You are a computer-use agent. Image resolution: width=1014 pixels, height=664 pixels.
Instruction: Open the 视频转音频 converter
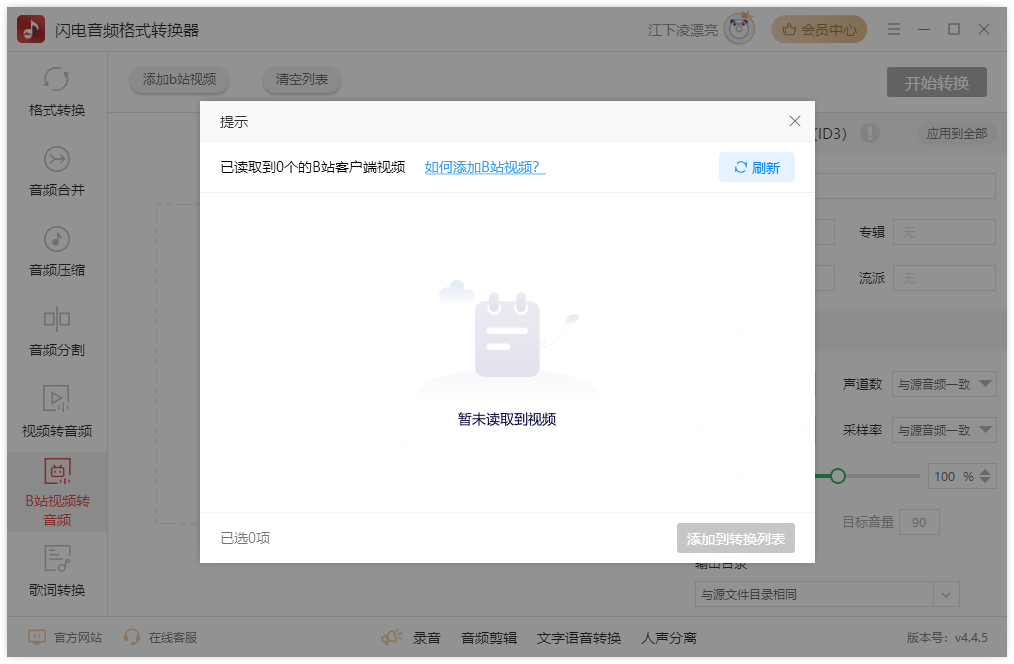[x=57, y=411]
